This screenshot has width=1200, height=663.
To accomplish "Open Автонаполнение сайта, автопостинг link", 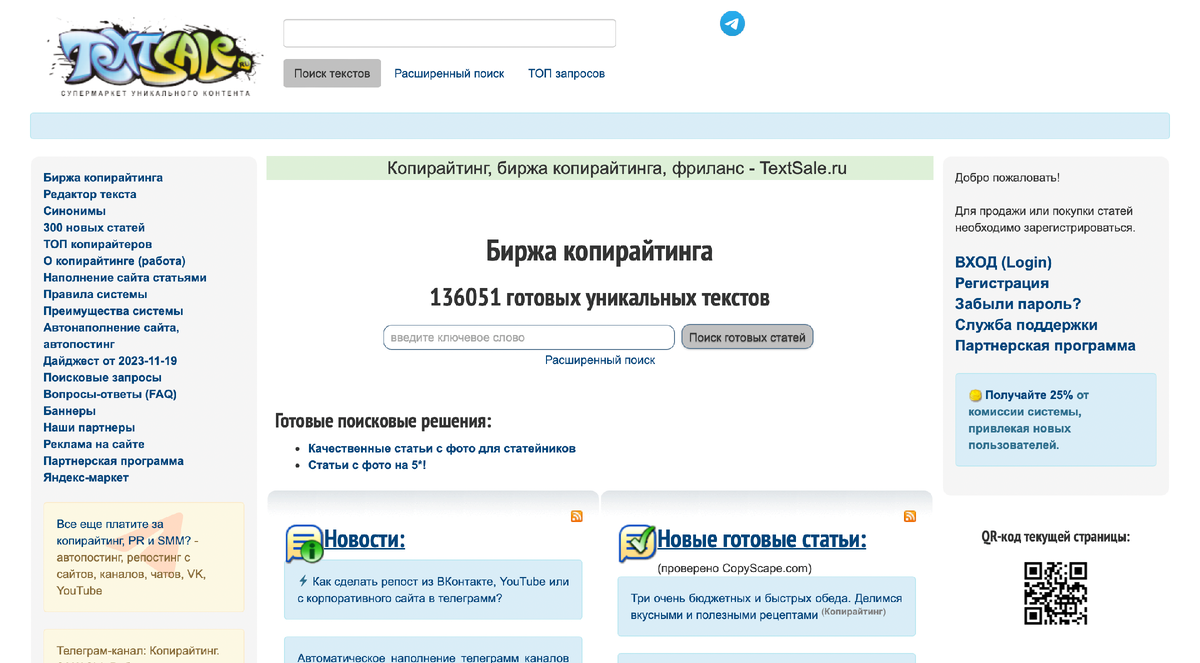I will point(111,335).
